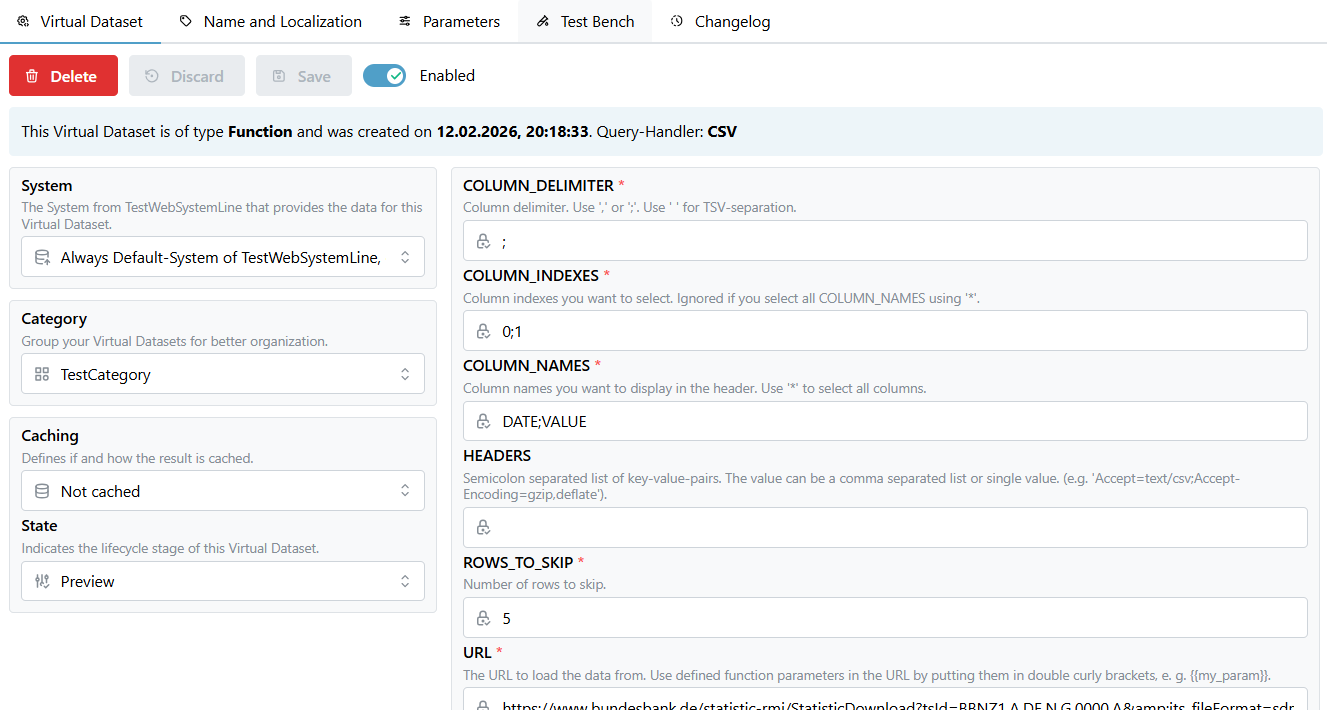Click the lock icon in COLUMN_DELIMITER field
Screen dimensions: 1327x713
click(x=483, y=241)
